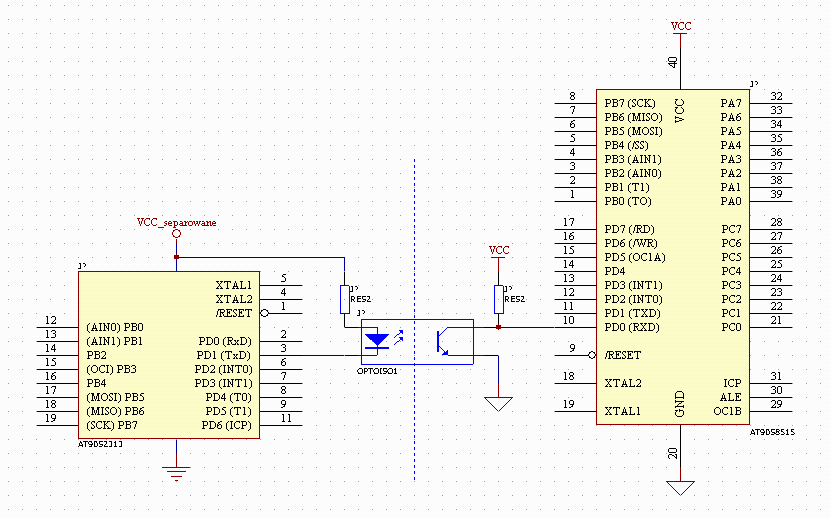Click the ground symbol below pin 20
Image resolution: width=831 pixels, height=518 pixels.
point(680,487)
